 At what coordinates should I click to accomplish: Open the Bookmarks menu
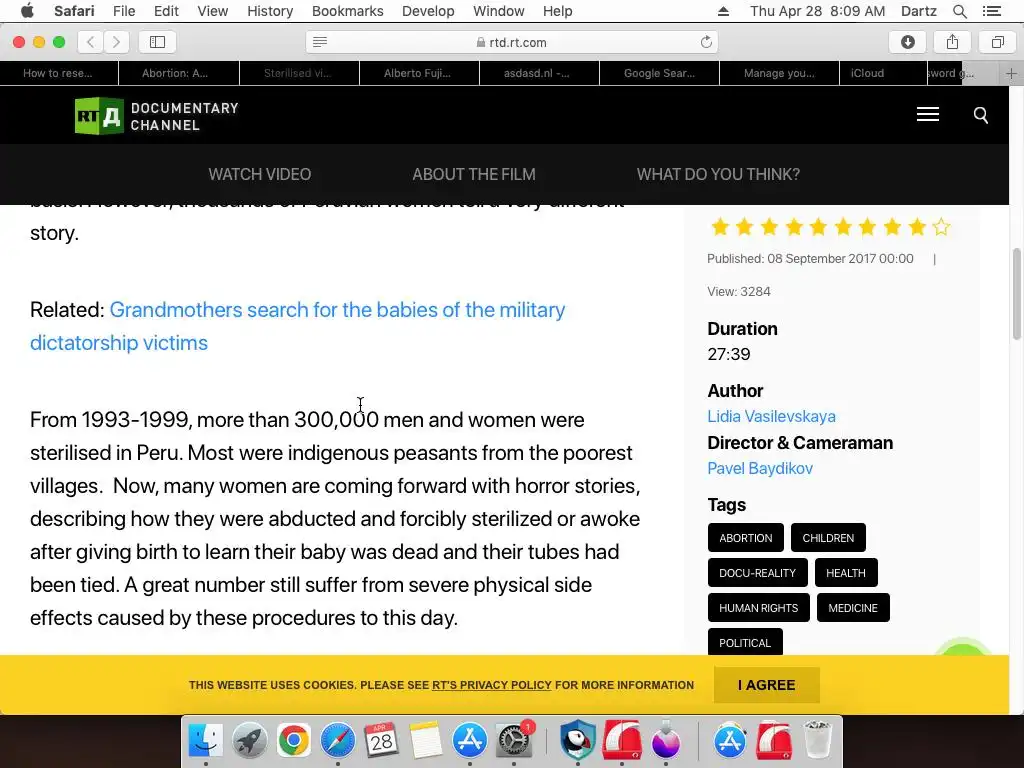[x=347, y=11]
